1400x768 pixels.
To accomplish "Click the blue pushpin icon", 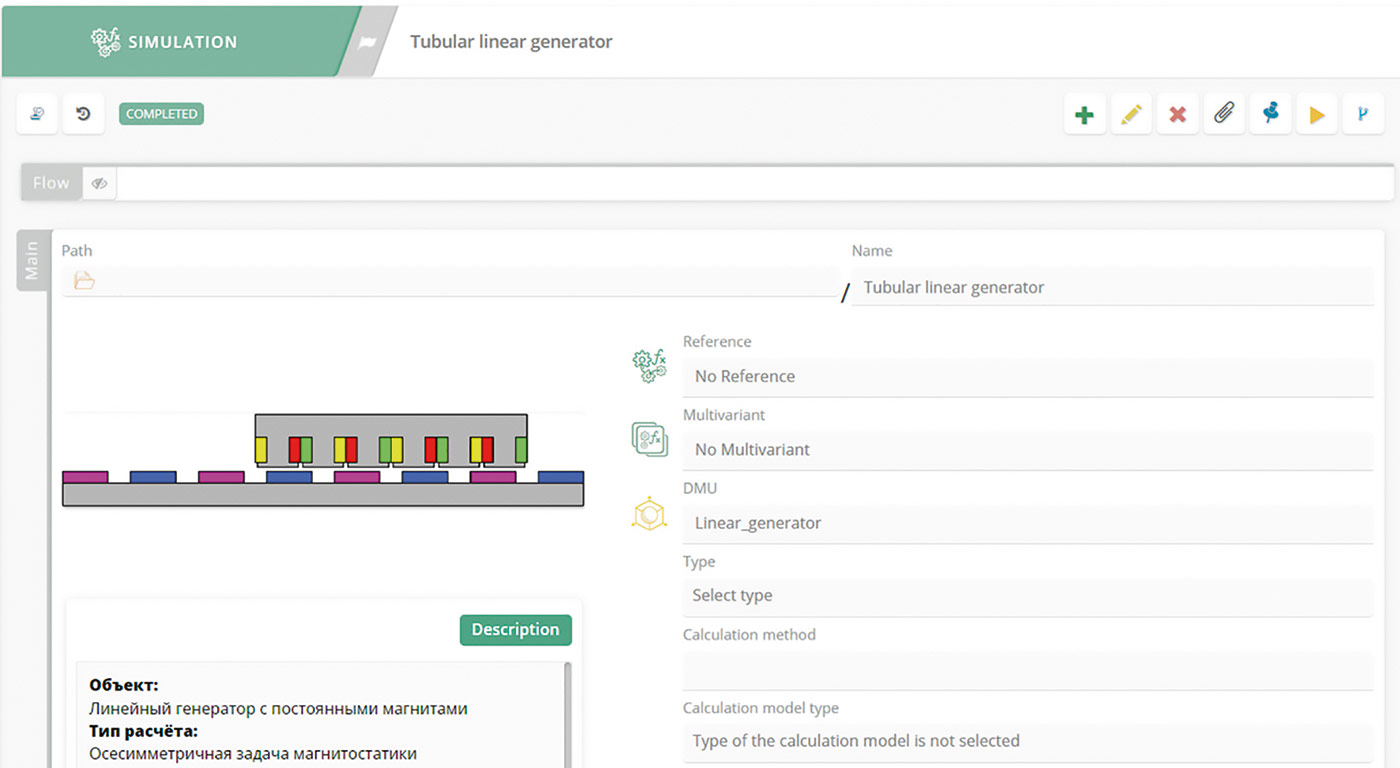I will pyautogui.click(x=1270, y=114).
